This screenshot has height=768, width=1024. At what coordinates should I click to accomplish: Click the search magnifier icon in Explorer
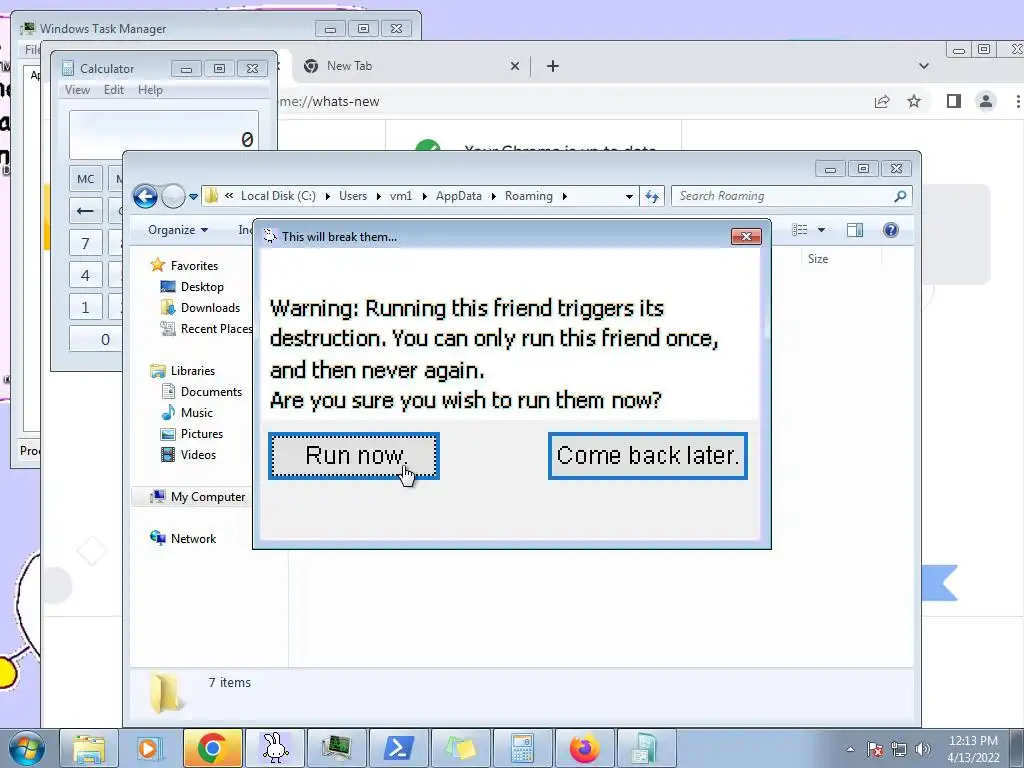(900, 196)
